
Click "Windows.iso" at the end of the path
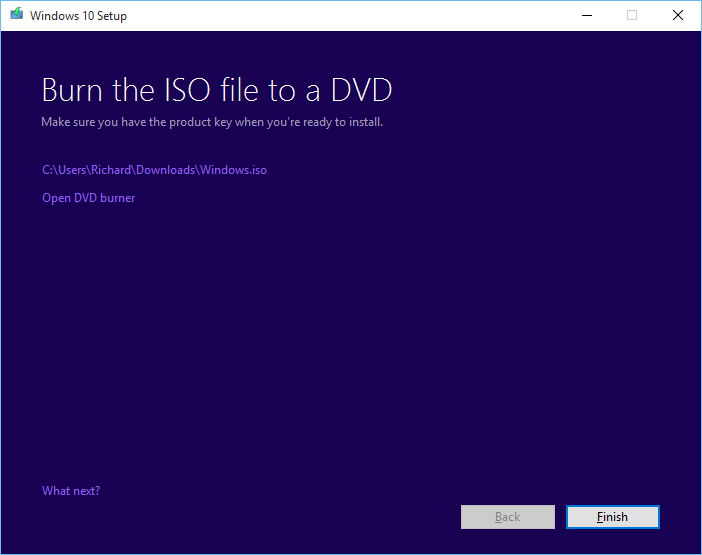[233, 170]
